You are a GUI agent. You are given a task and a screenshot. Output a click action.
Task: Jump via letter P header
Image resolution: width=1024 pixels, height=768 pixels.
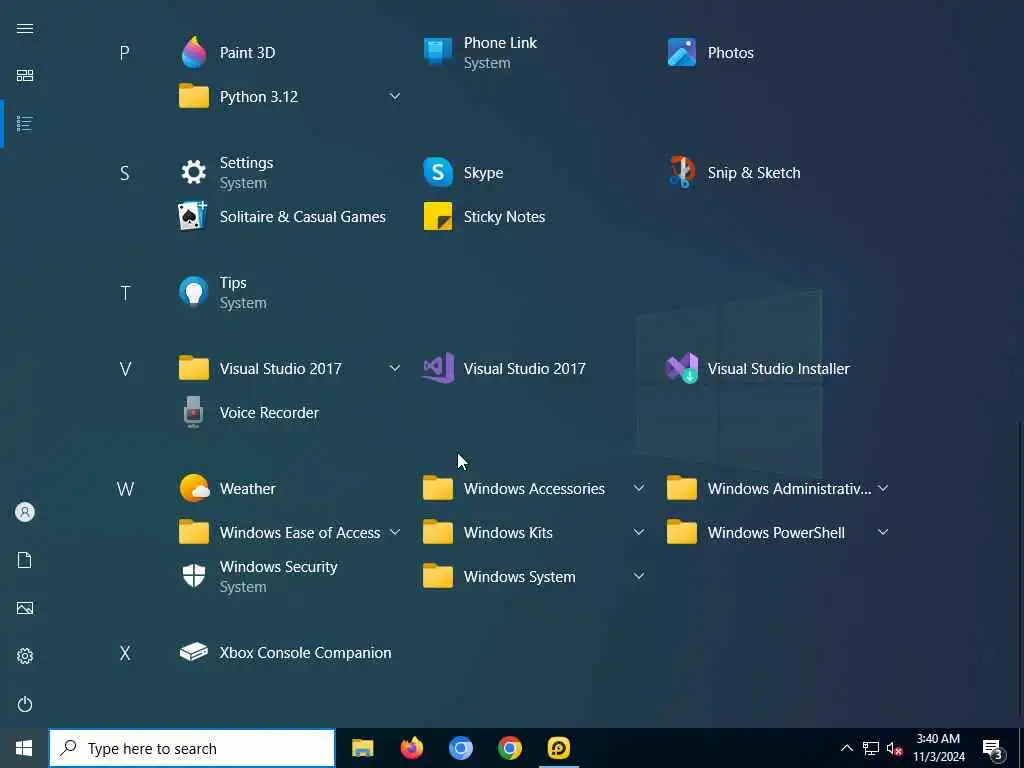click(124, 53)
